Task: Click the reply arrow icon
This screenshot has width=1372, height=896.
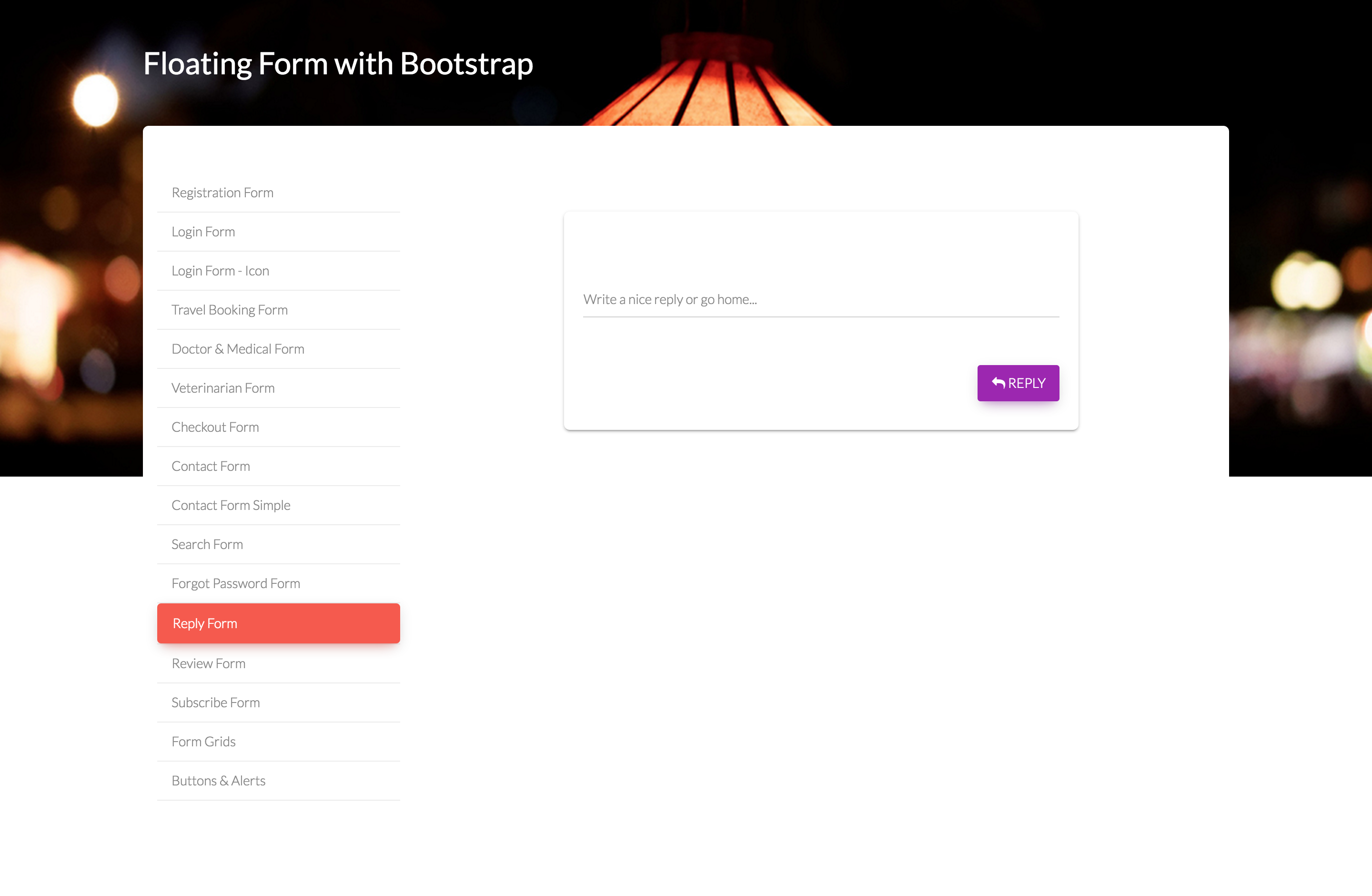Action: (998, 383)
